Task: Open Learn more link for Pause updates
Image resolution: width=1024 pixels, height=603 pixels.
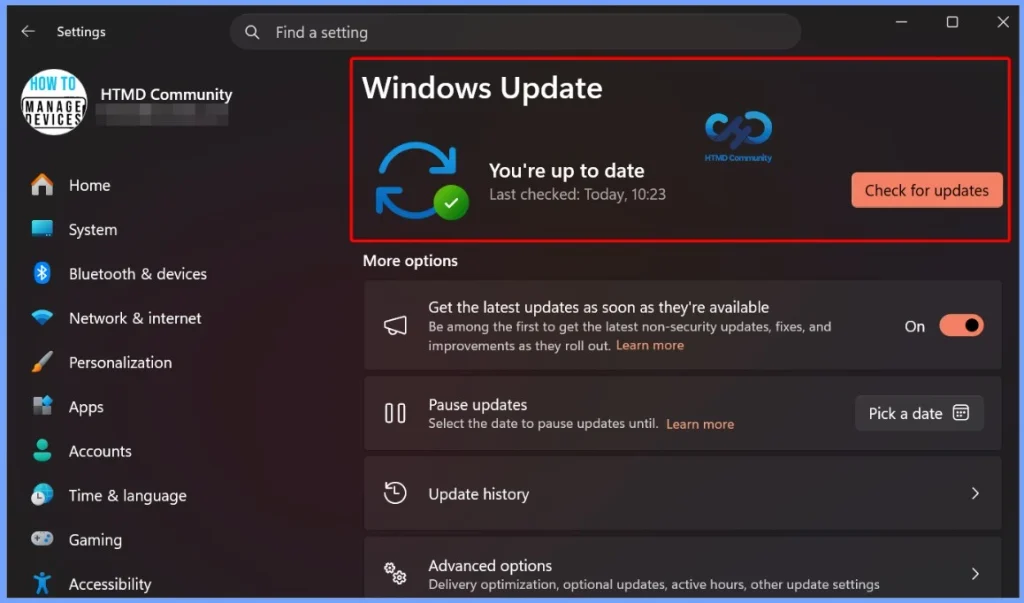Action: [699, 424]
